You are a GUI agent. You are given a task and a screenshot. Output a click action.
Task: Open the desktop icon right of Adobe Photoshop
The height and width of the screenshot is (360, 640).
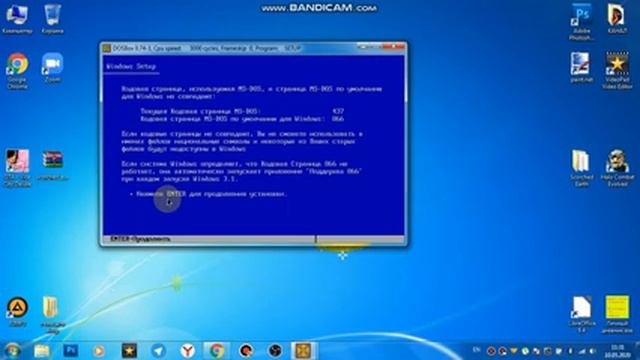pyautogui.click(x=617, y=19)
